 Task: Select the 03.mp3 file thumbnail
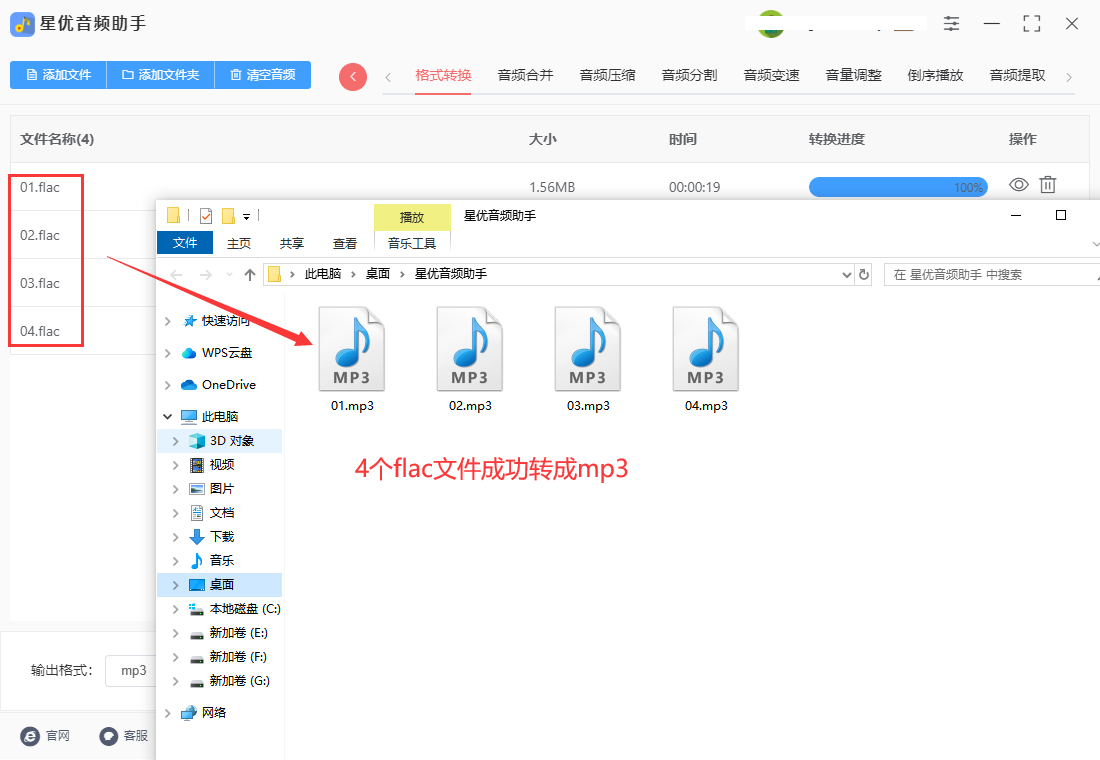(x=587, y=350)
